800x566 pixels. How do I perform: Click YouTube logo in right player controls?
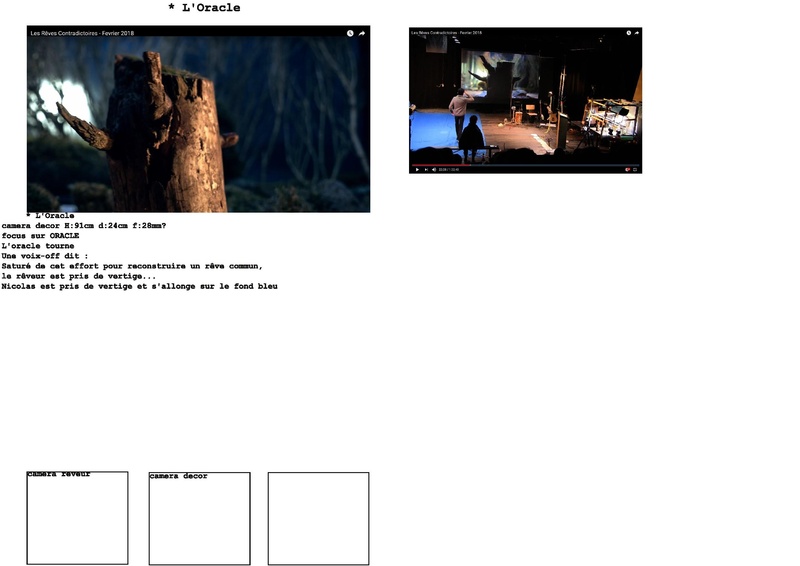[x=628, y=169]
